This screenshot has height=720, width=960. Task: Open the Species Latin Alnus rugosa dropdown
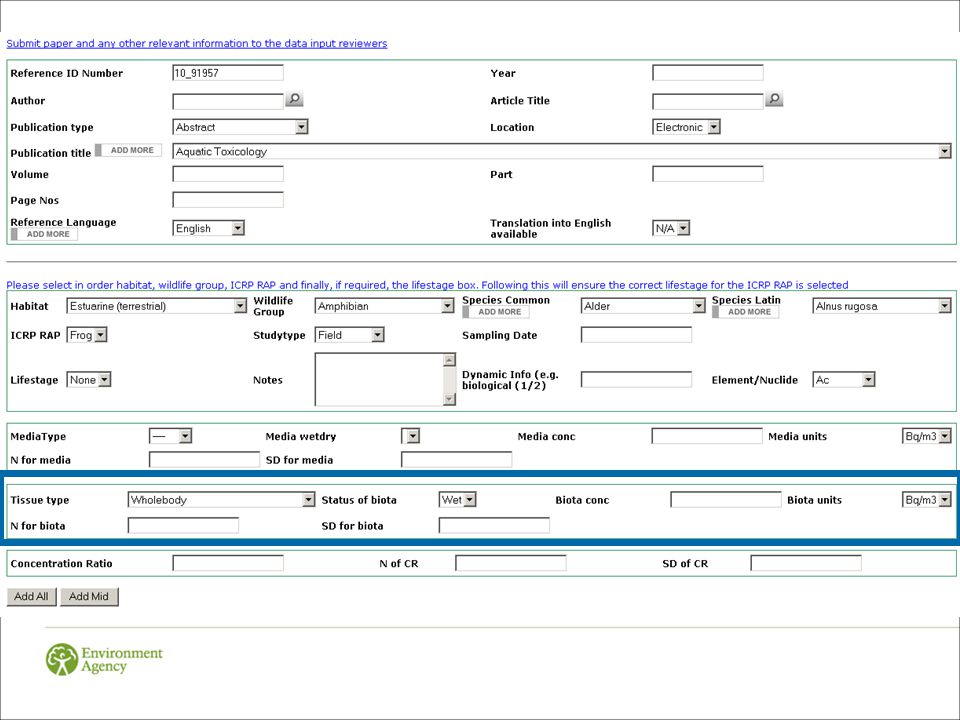[x=882, y=306]
